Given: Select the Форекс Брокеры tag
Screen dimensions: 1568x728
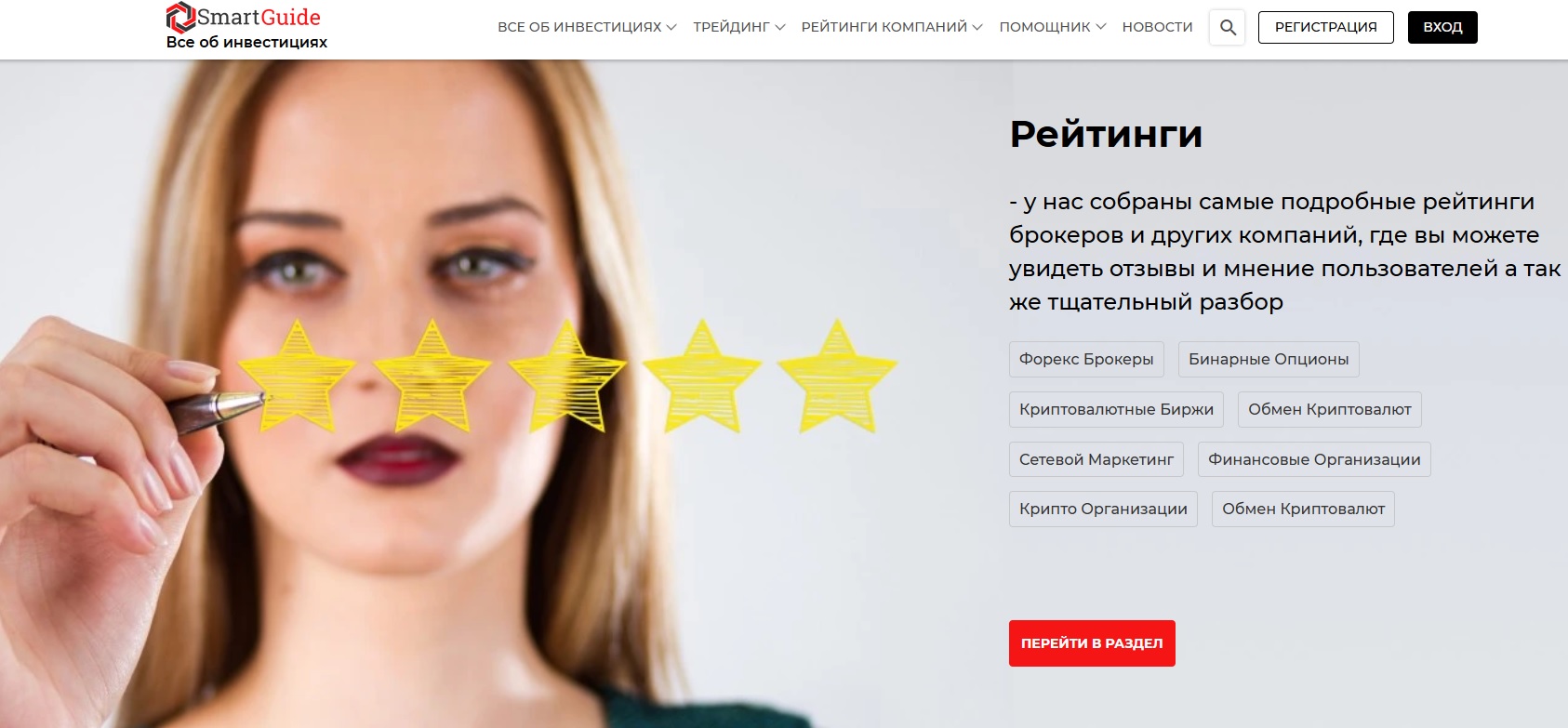Looking at the screenshot, I should (1086, 359).
